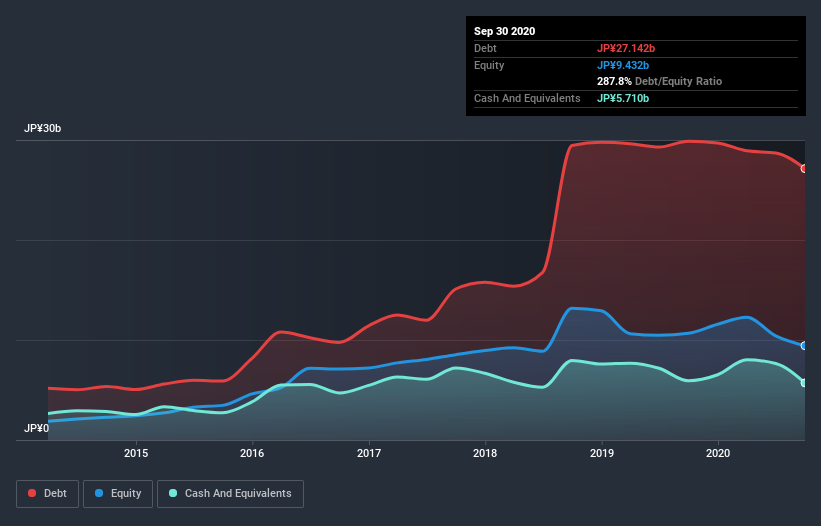Click the JP¥0 y-axis label
The height and width of the screenshot is (526, 821).
click(x=36, y=429)
